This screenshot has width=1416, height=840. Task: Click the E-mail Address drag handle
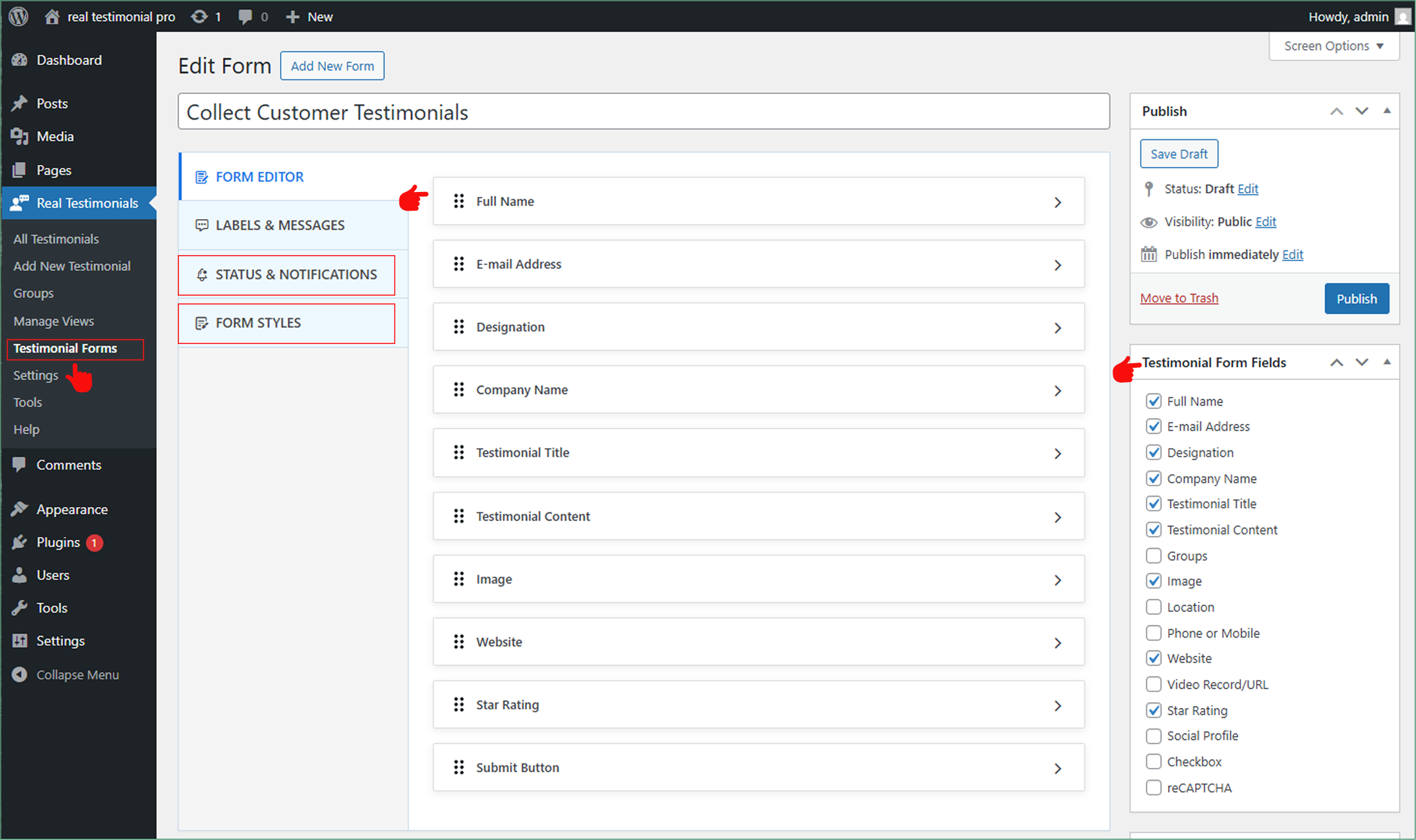pyautogui.click(x=459, y=264)
